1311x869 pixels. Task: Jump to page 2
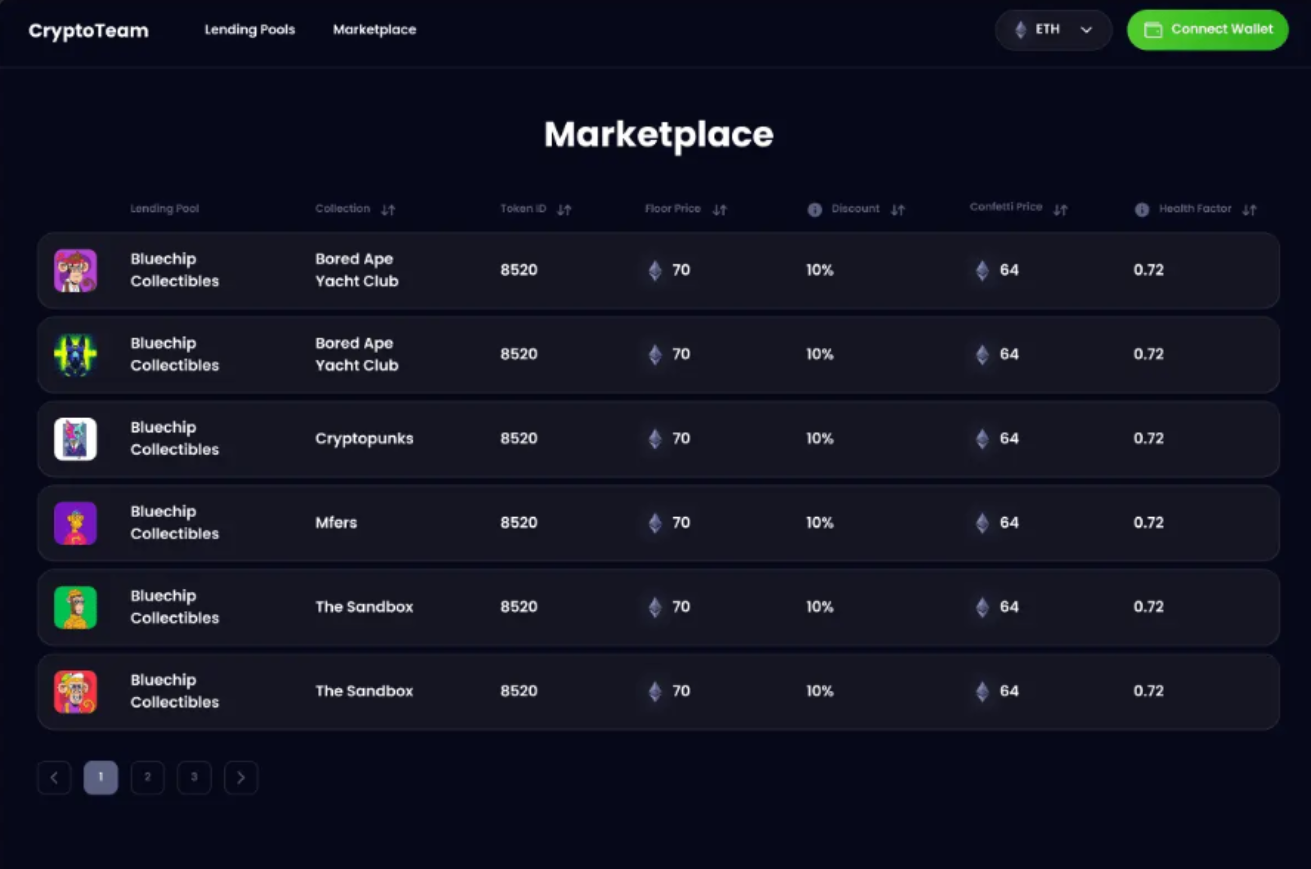pos(147,778)
